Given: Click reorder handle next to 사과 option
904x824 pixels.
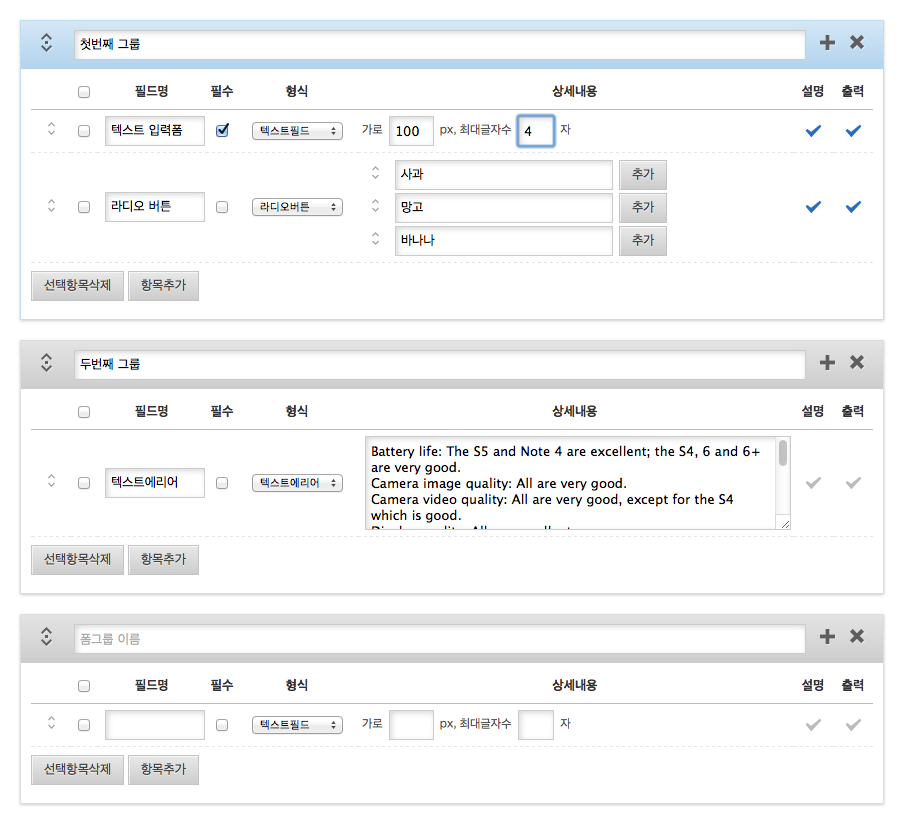Looking at the screenshot, I should coord(375,174).
